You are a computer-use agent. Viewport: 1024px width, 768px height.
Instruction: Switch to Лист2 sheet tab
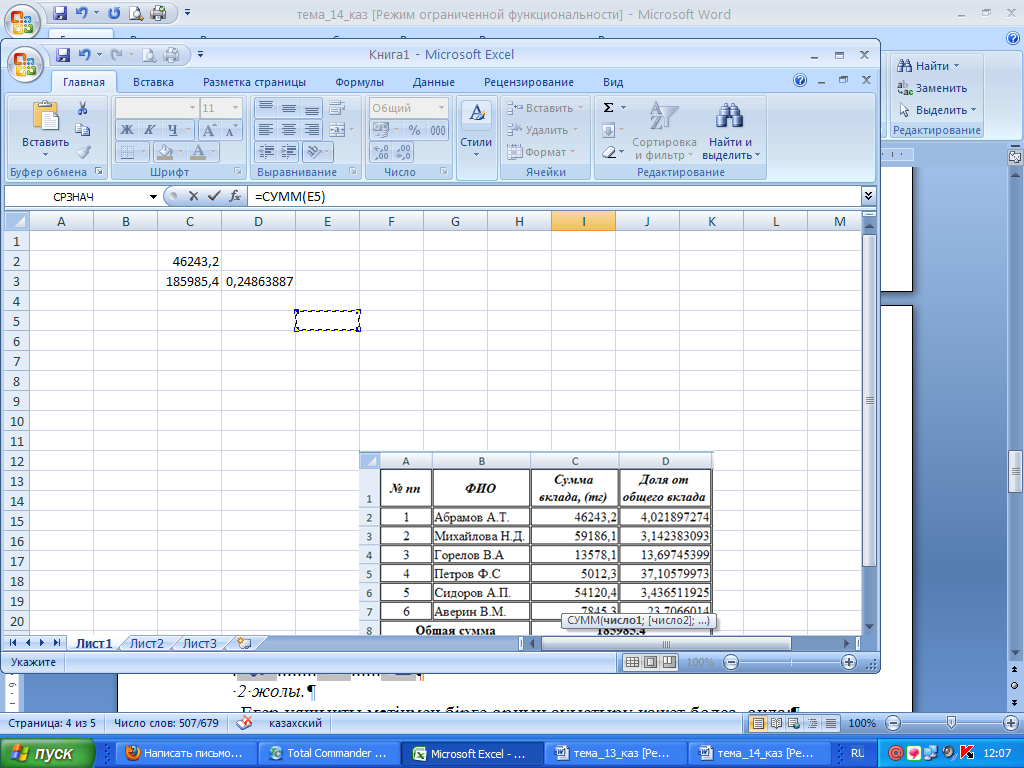(x=146, y=643)
